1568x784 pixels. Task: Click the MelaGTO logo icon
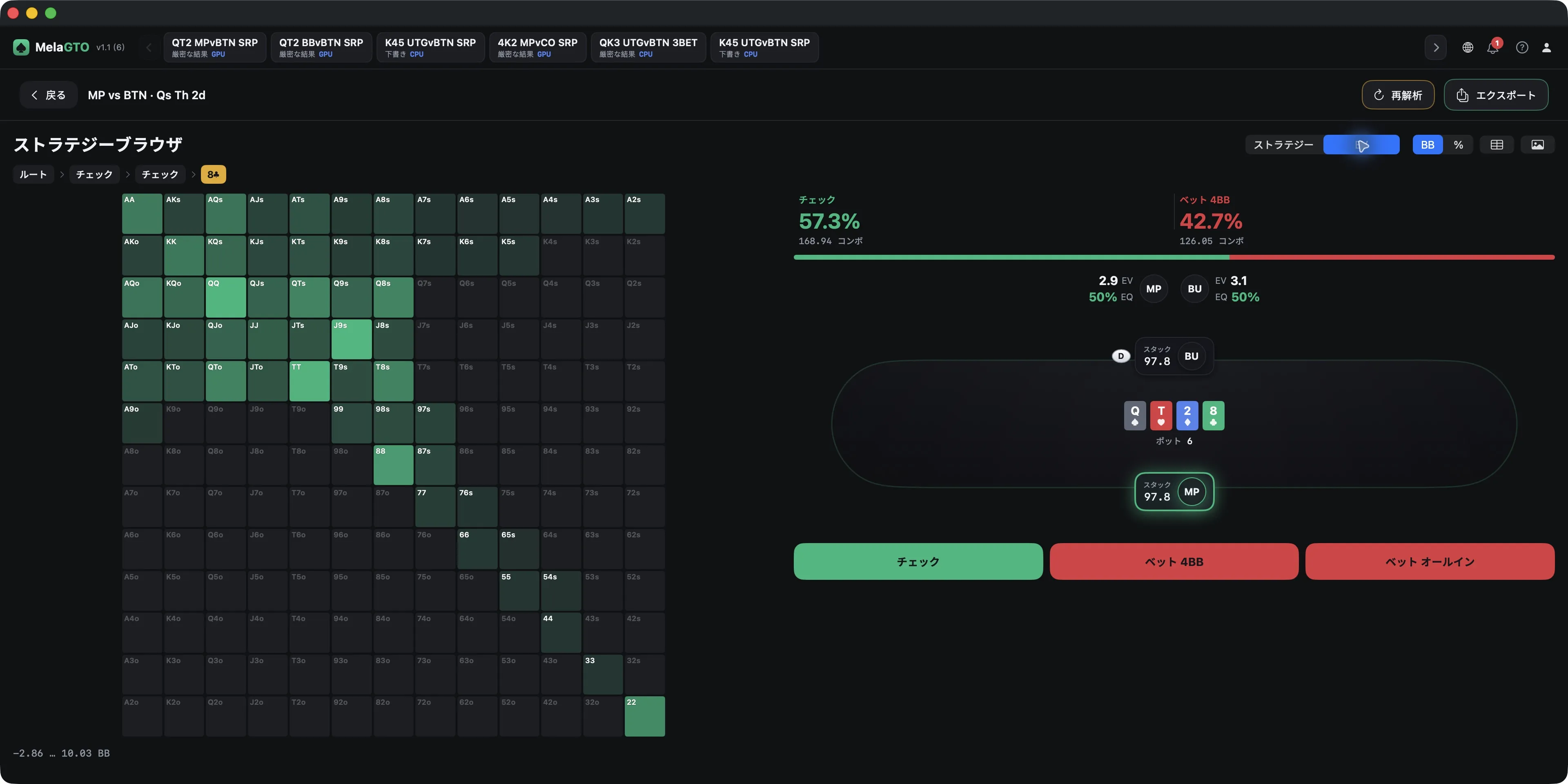click(21, 47)
